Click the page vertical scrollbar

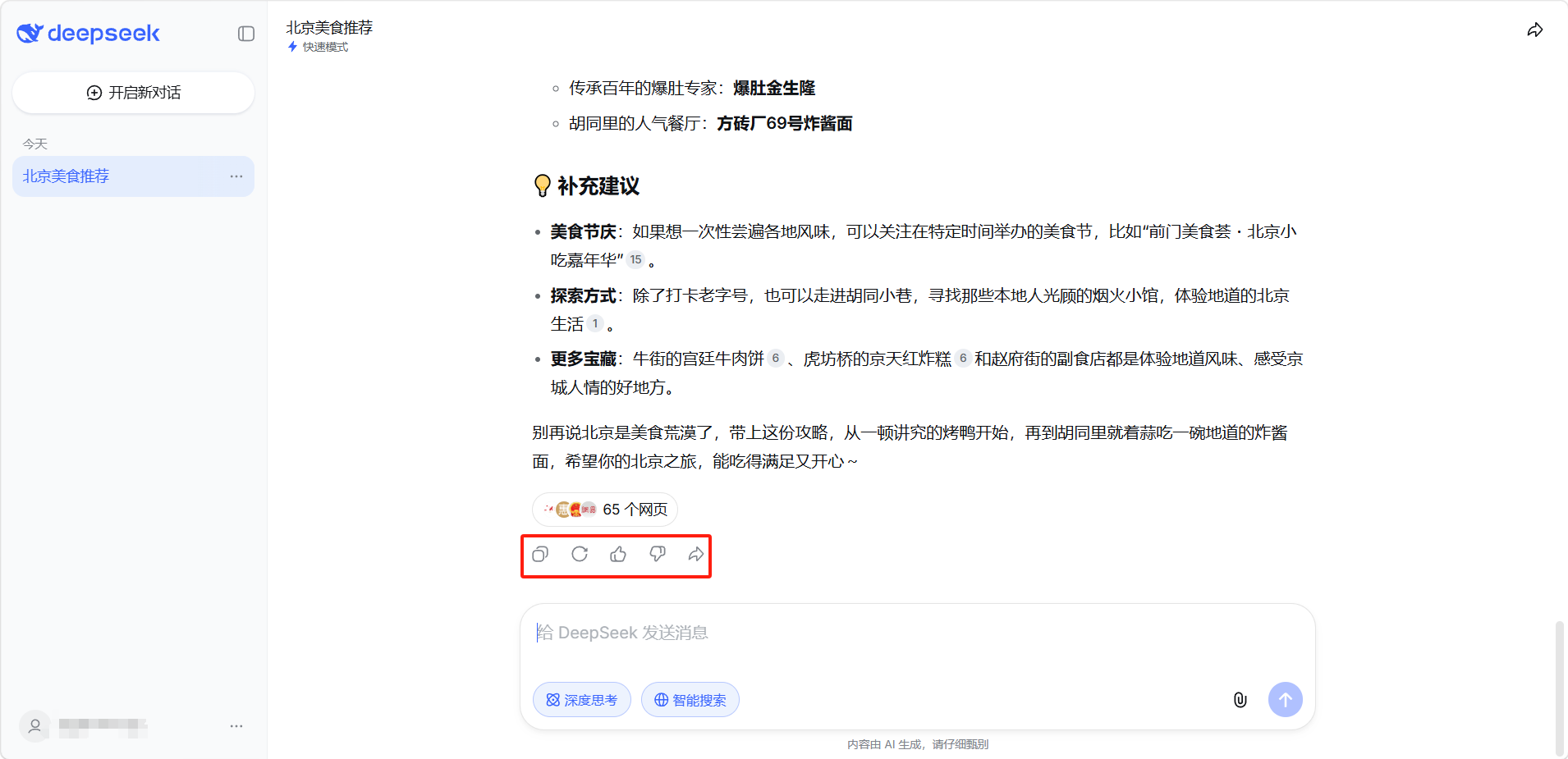1559,688
